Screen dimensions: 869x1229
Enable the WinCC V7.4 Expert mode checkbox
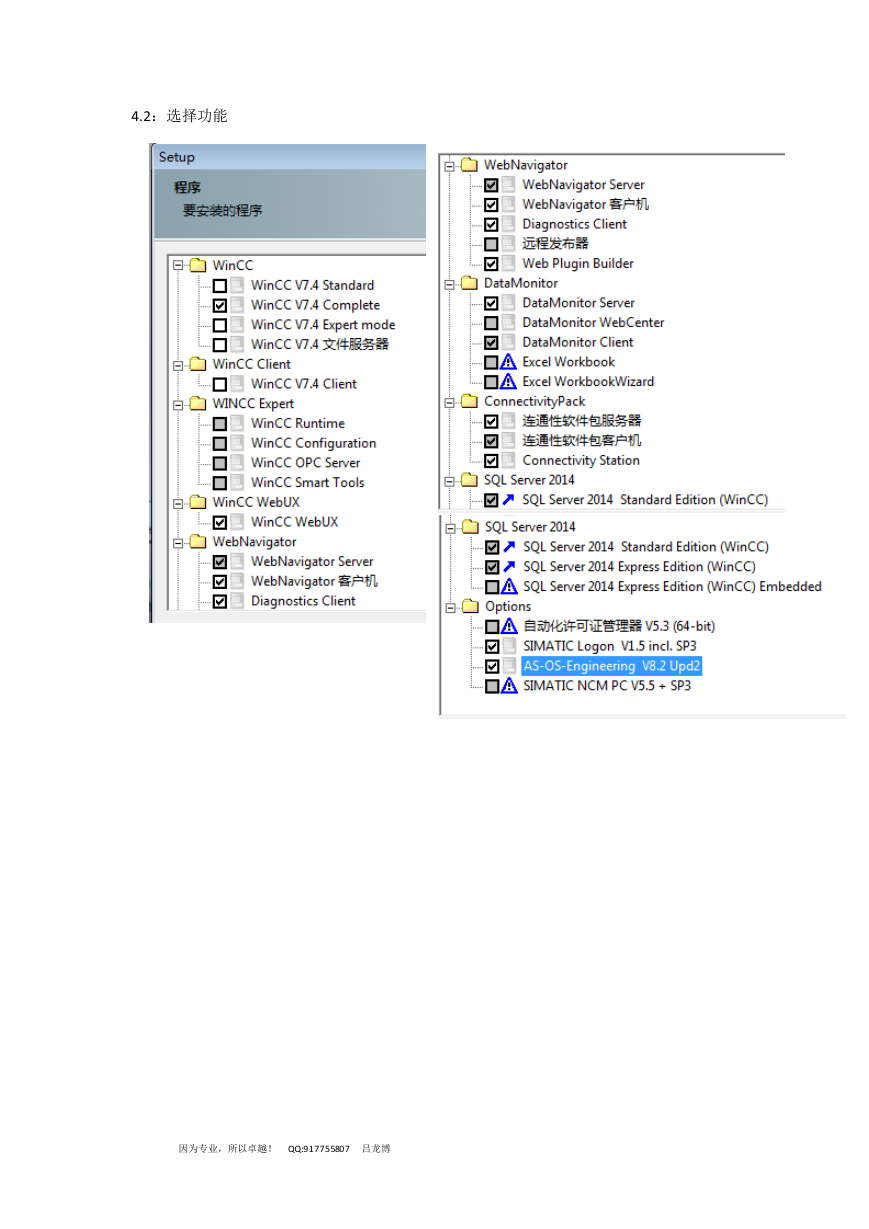pyautogui.click(x=220, y=325)
